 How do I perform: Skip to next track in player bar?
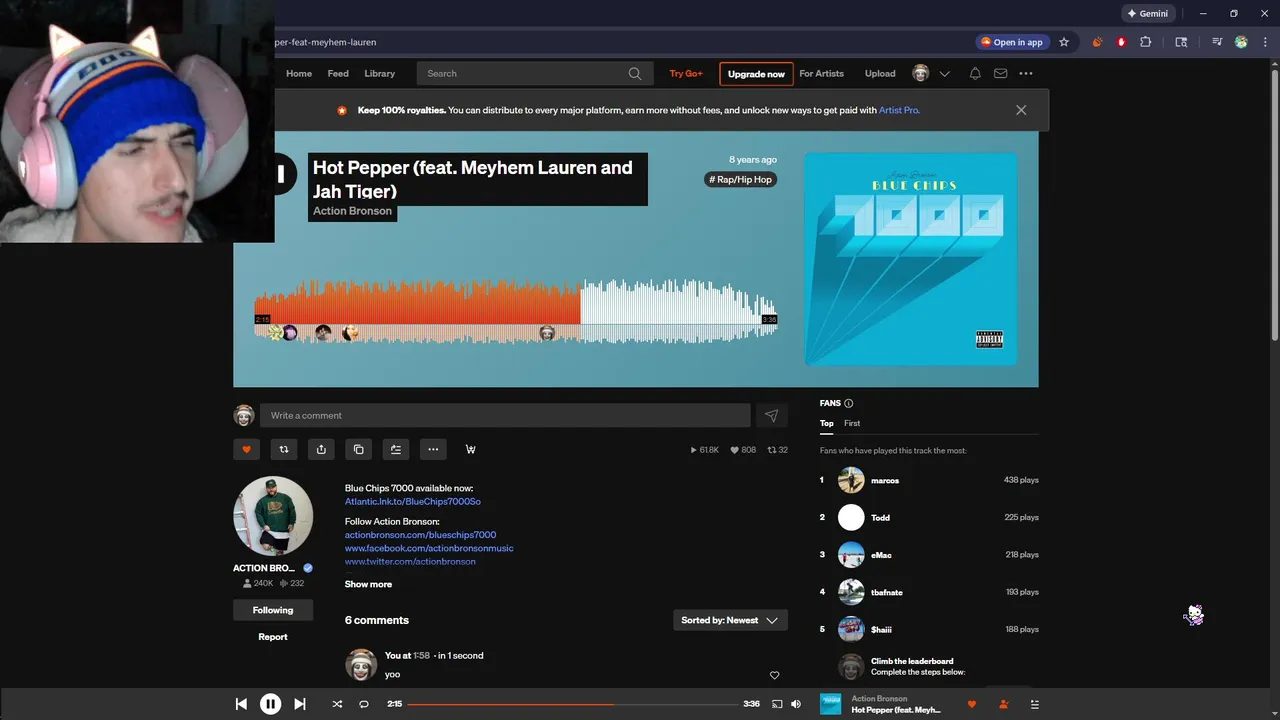pos(299,704)
